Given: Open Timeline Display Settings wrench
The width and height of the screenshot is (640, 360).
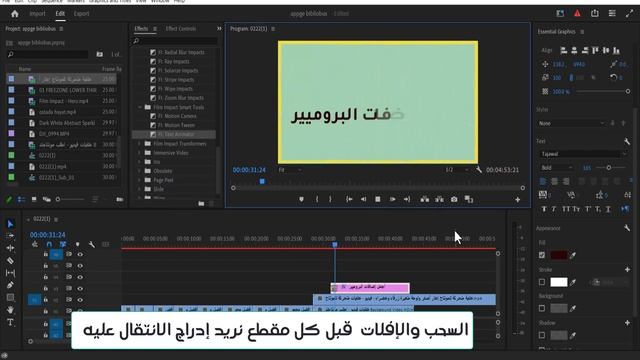Looking at the screenshot, I should (x=92, y=244).
